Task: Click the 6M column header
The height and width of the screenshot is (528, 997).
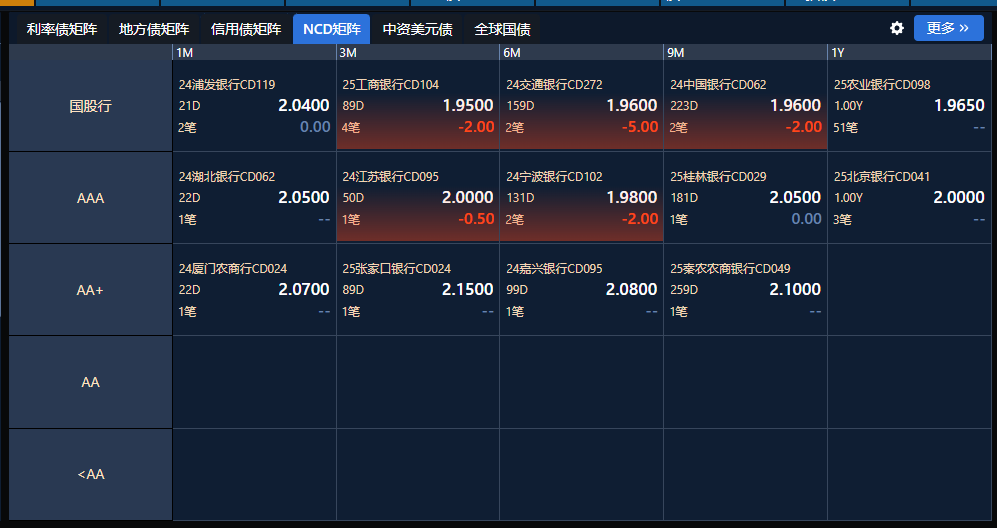Action: click(582, 52)
